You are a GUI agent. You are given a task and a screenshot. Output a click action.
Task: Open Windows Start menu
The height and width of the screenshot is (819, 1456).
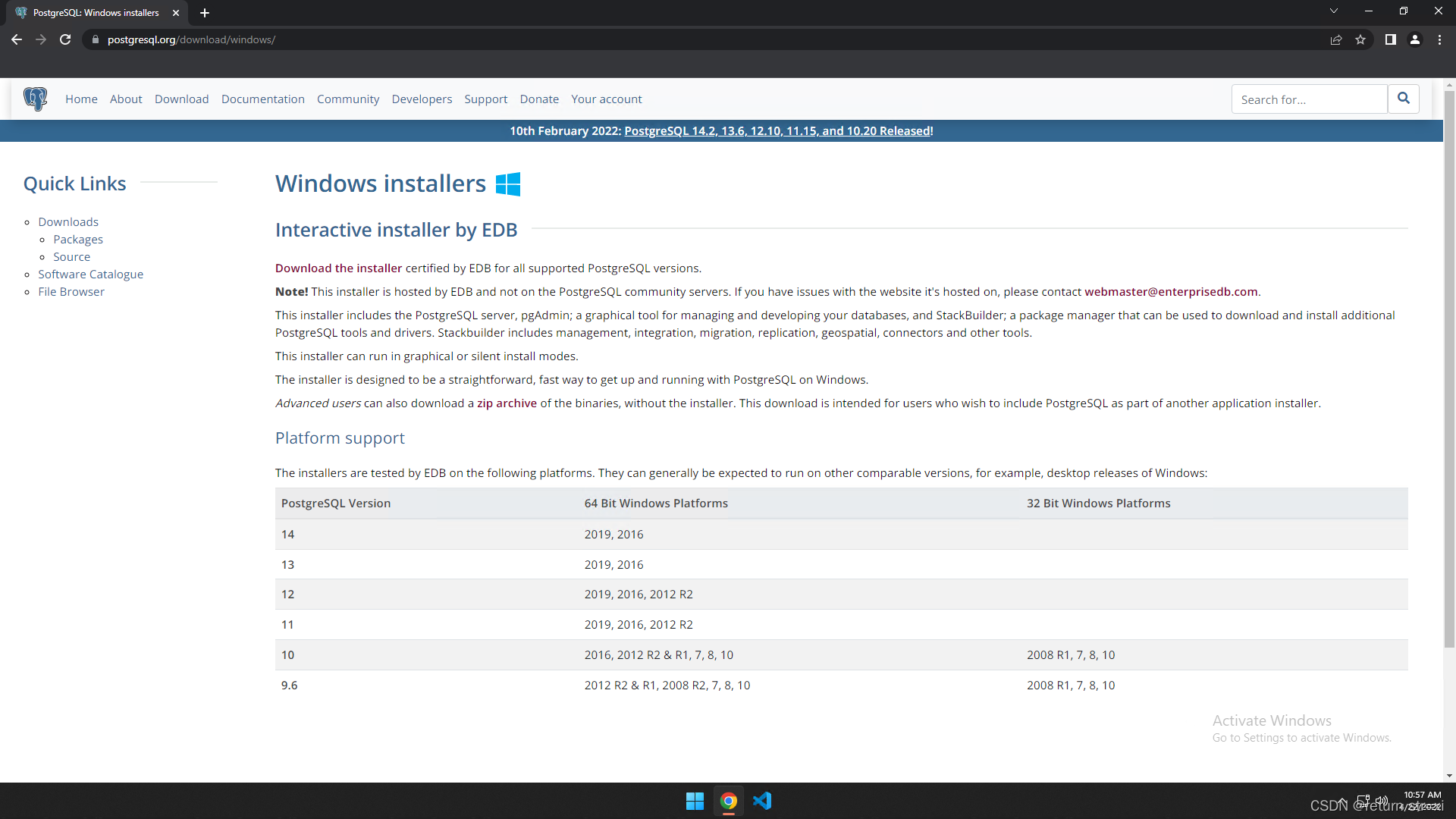(x=695, y=801)
